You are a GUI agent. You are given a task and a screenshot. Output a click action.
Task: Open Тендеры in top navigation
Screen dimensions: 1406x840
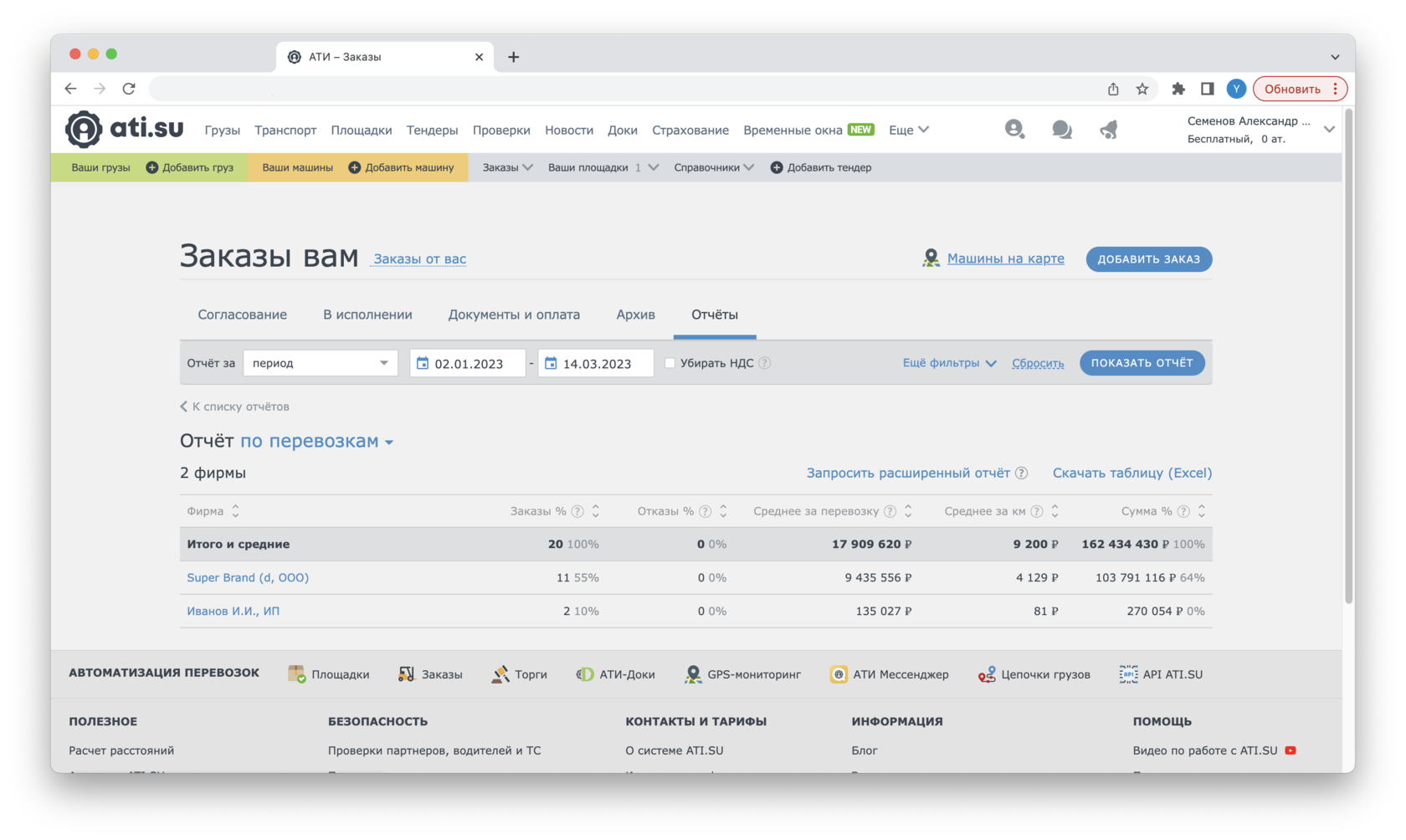[x=433, y=130]
